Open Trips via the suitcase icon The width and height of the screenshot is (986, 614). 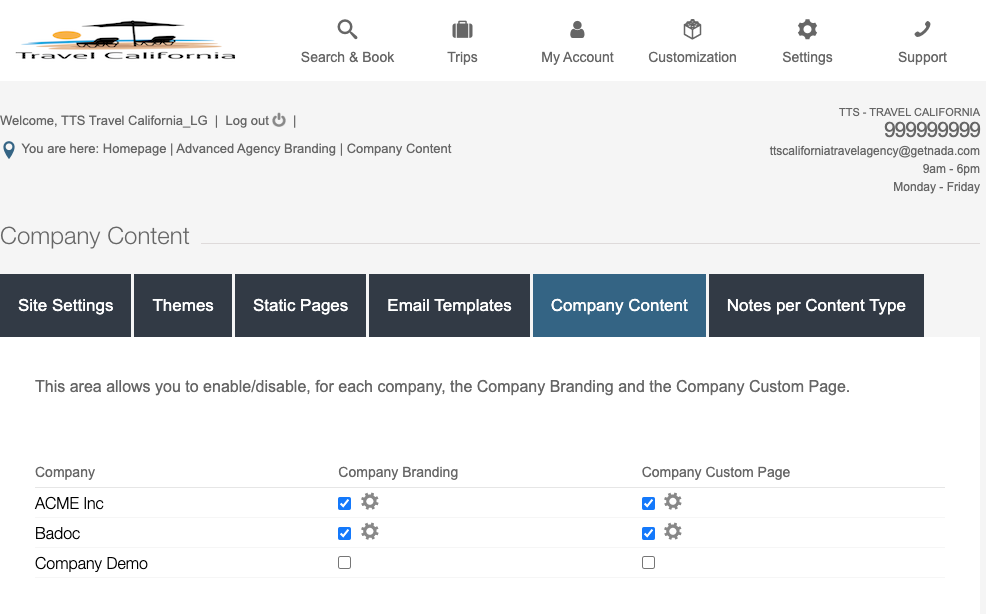click(x=462, y=29)
